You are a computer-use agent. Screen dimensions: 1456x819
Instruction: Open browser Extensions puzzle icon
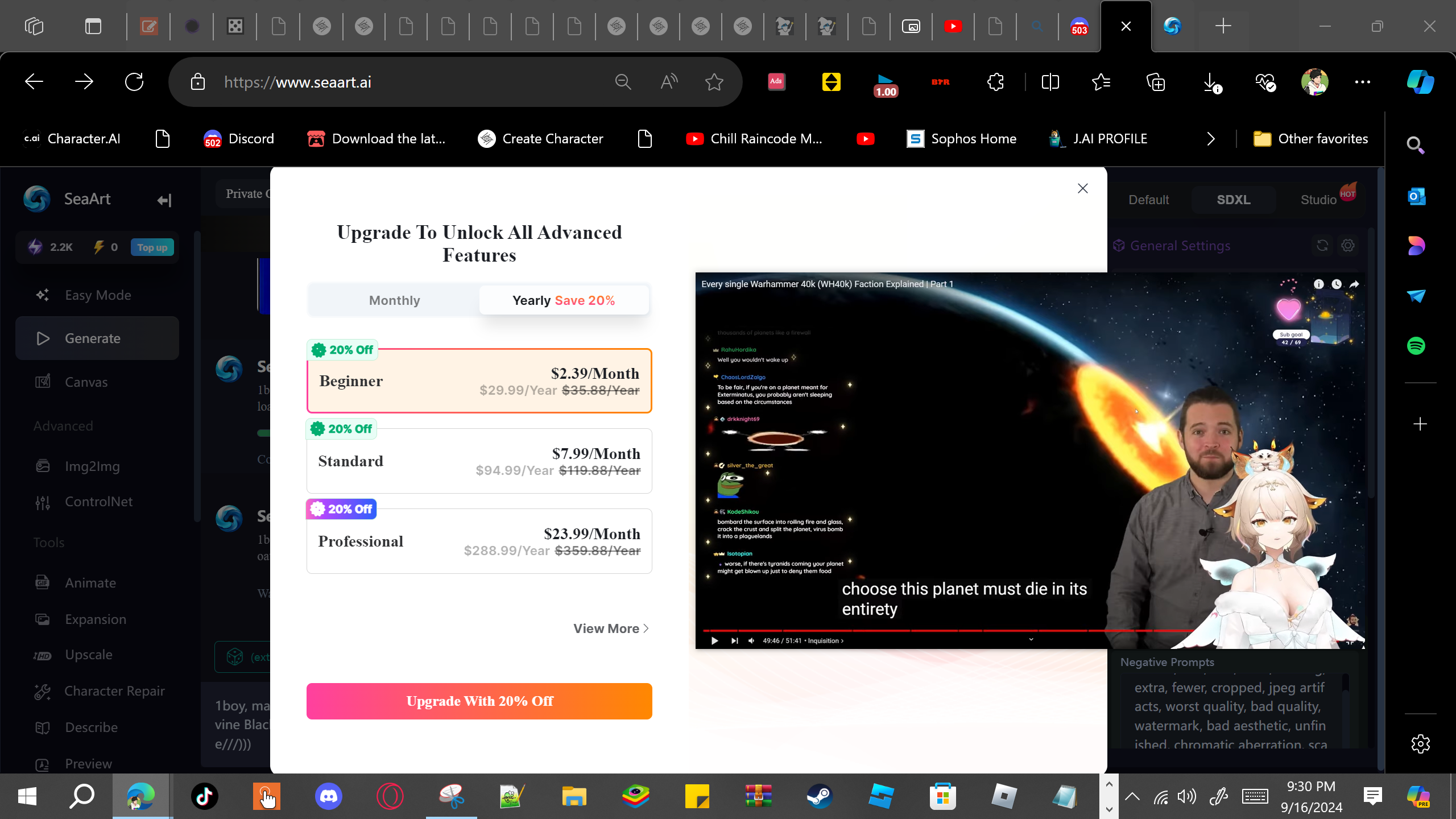tap(995, 82)
